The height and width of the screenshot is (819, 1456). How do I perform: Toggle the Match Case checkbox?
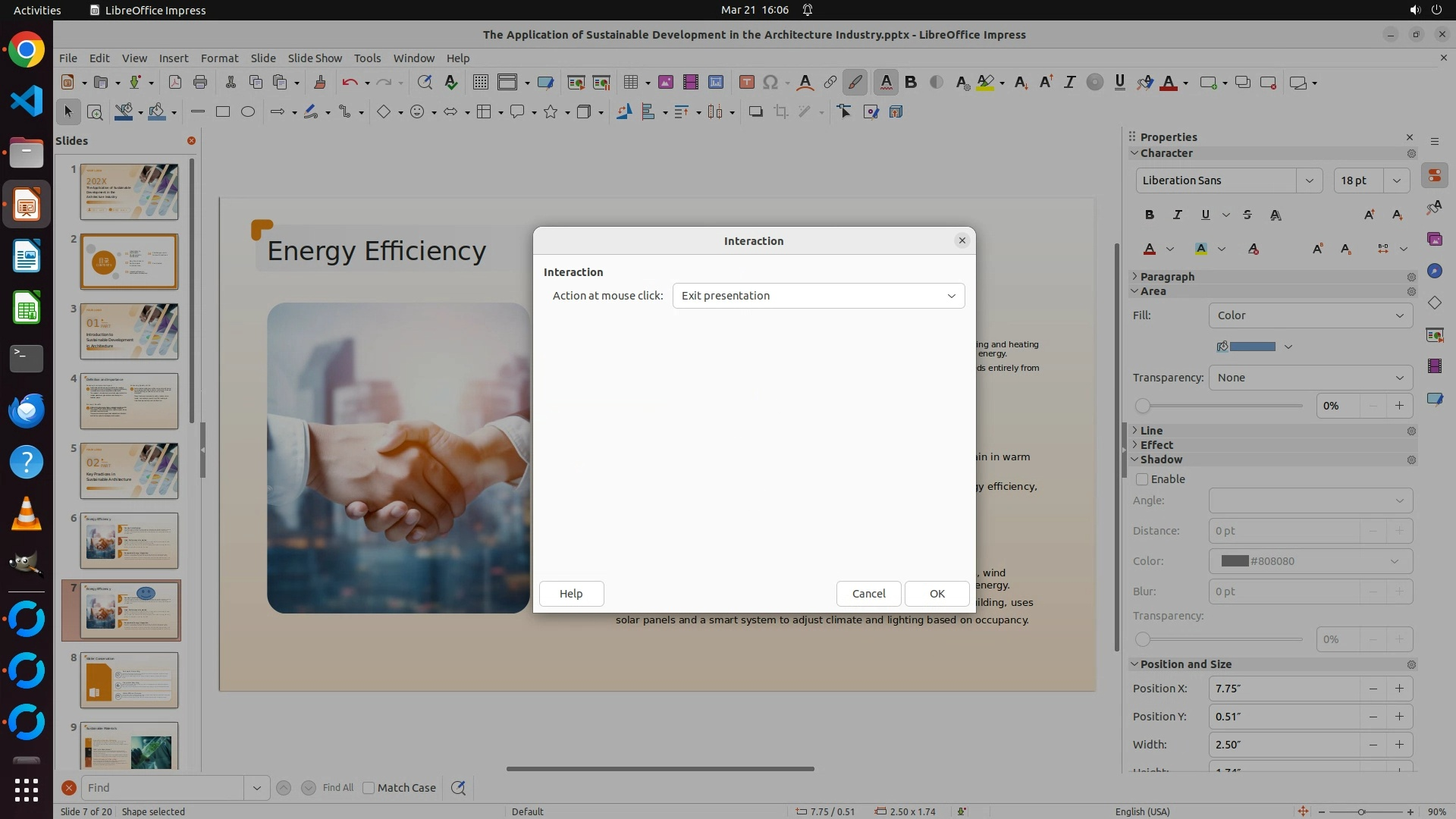coord(369,788)
